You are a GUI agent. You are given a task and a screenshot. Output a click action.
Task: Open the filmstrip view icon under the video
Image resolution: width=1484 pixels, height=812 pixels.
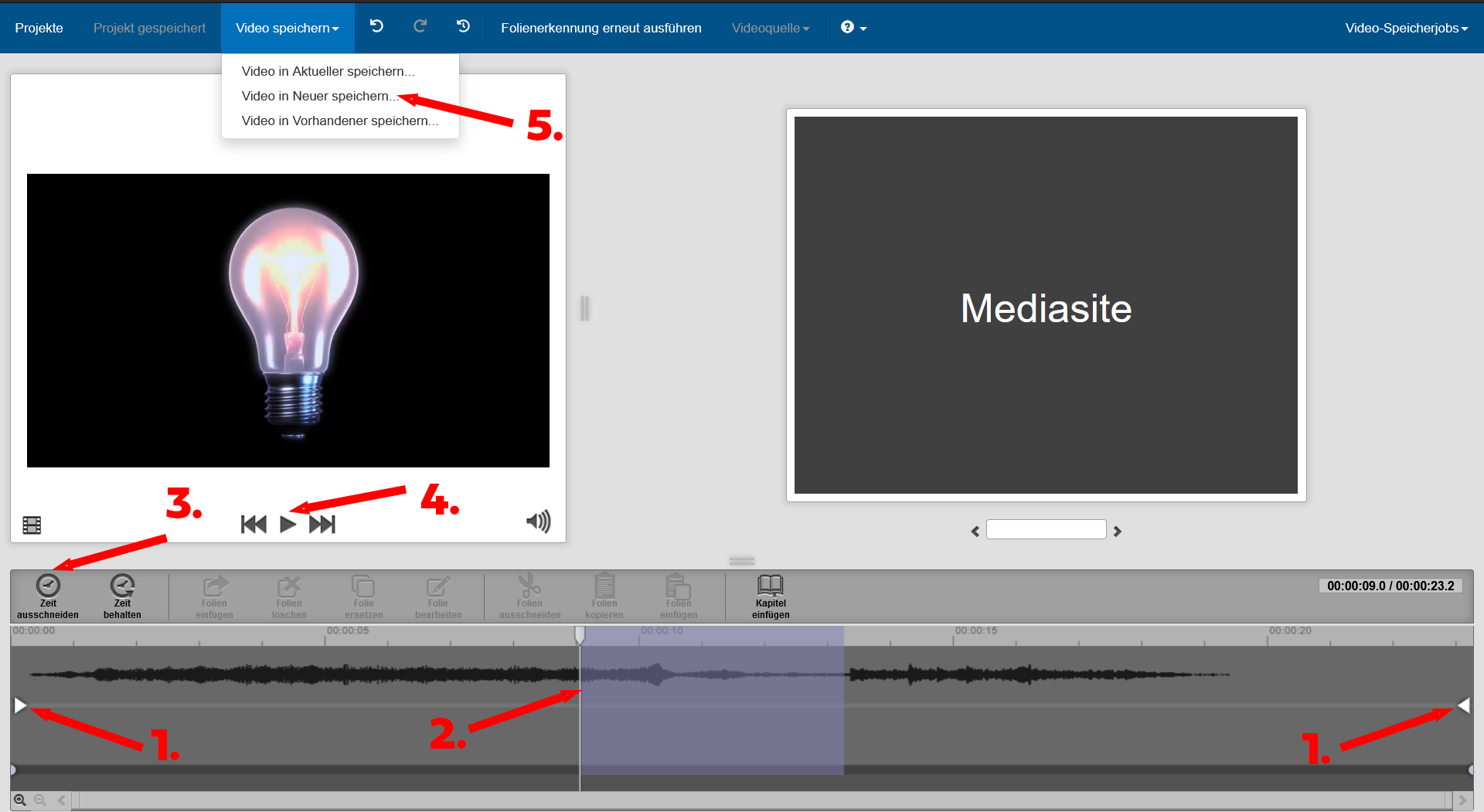pyautogui.click(x=32, y=525)
